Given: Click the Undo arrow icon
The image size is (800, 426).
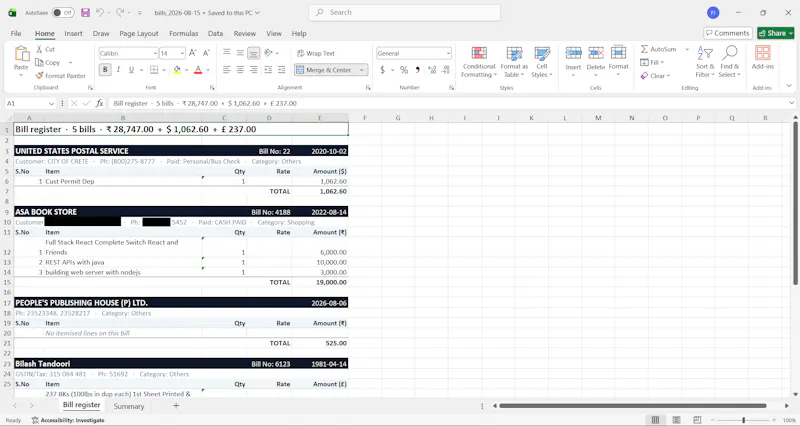Looking at the screenshot, I should tap(100, 12).
